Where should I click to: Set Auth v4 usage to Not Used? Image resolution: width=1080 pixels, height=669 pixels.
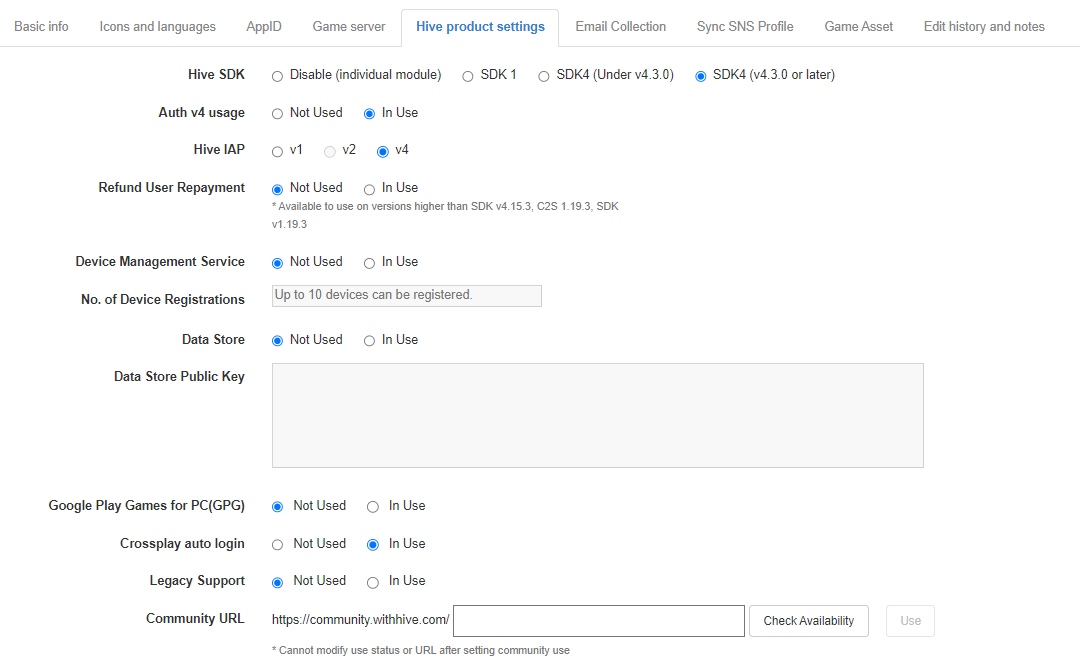point(278,114)
